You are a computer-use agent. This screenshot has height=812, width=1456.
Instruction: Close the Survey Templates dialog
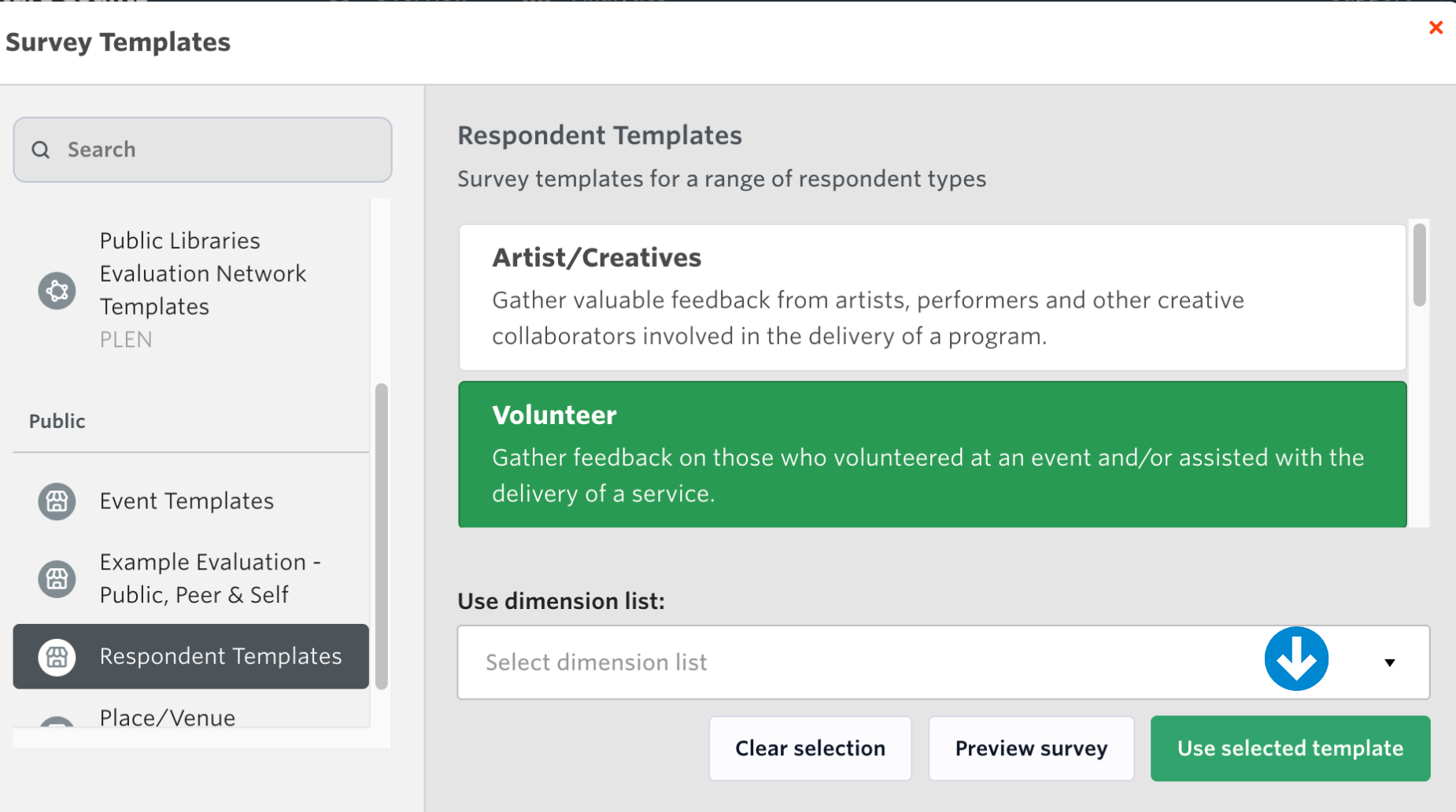pyautogui.click(x=1436, y=28)
